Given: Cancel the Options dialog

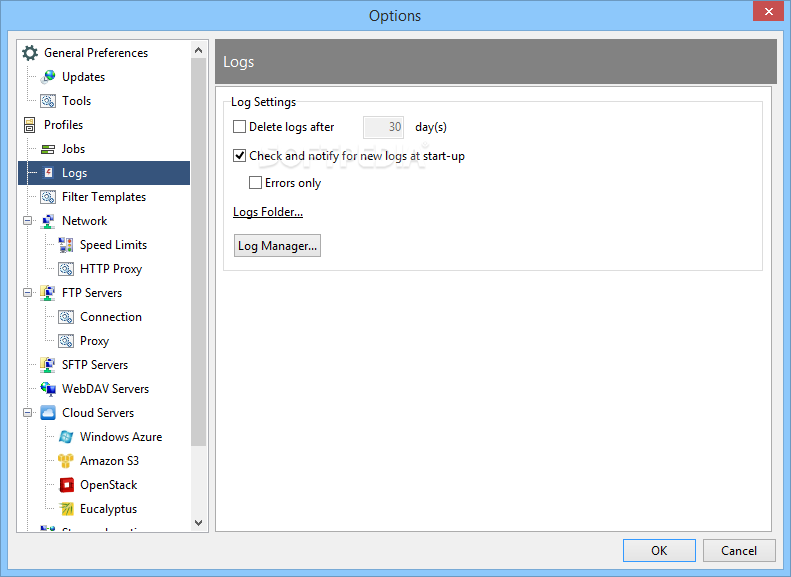Looking at the screenshot, I should (739, 550).
